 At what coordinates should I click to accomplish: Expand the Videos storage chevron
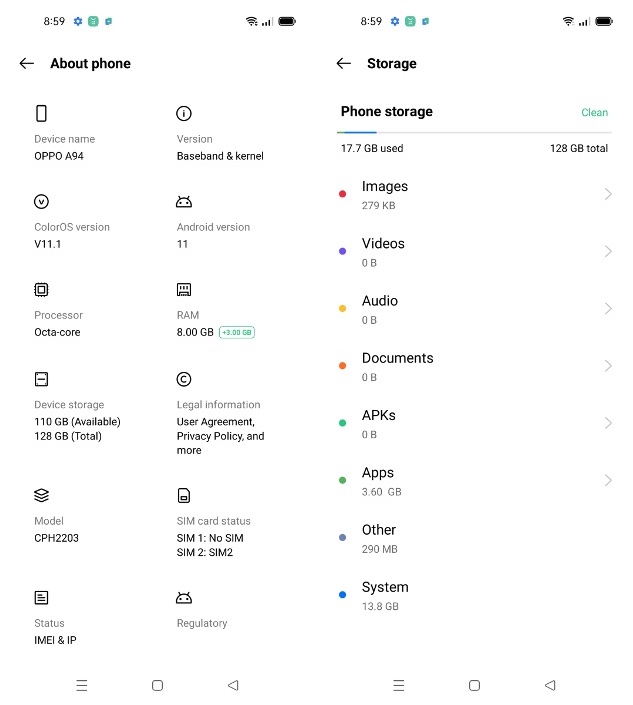(608, 251)
